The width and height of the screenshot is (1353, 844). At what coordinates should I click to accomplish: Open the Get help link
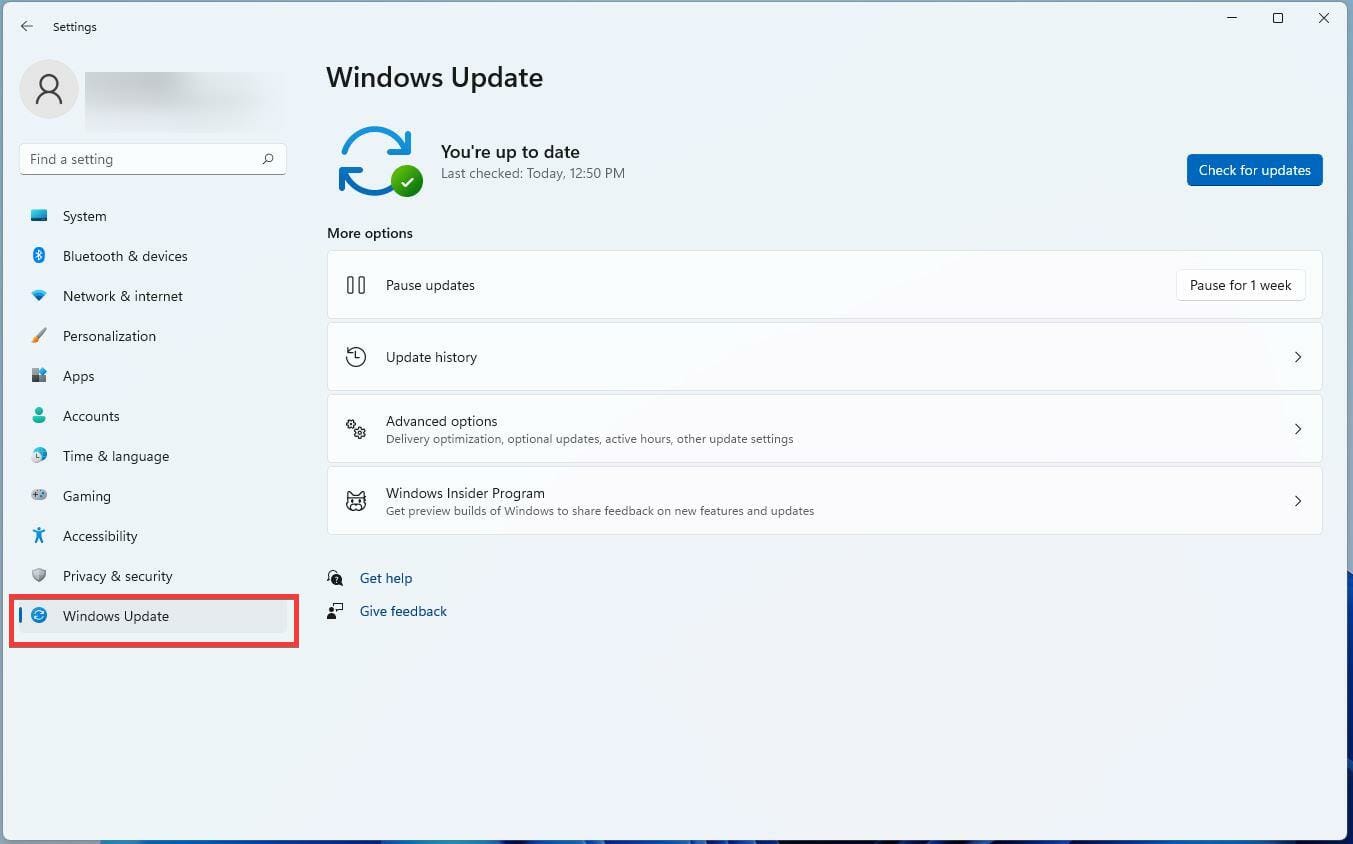tap(386, 578)
